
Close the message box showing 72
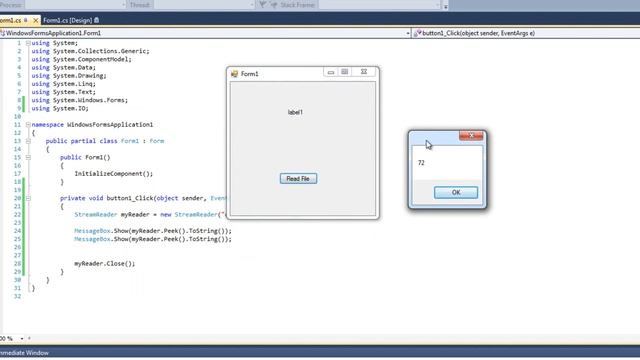[x=471, y=136]
